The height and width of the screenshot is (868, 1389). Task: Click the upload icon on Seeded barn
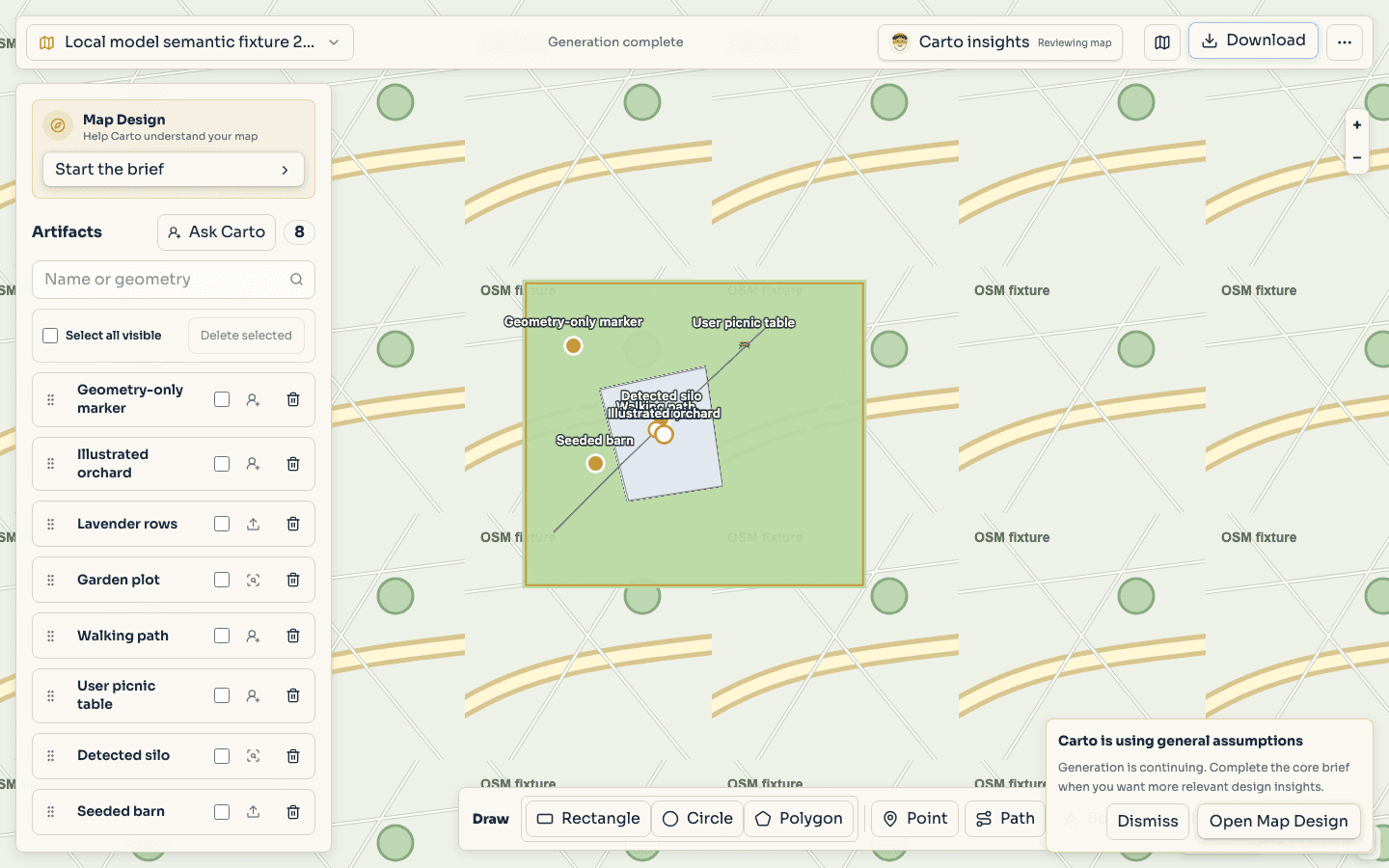pos(253,812)
